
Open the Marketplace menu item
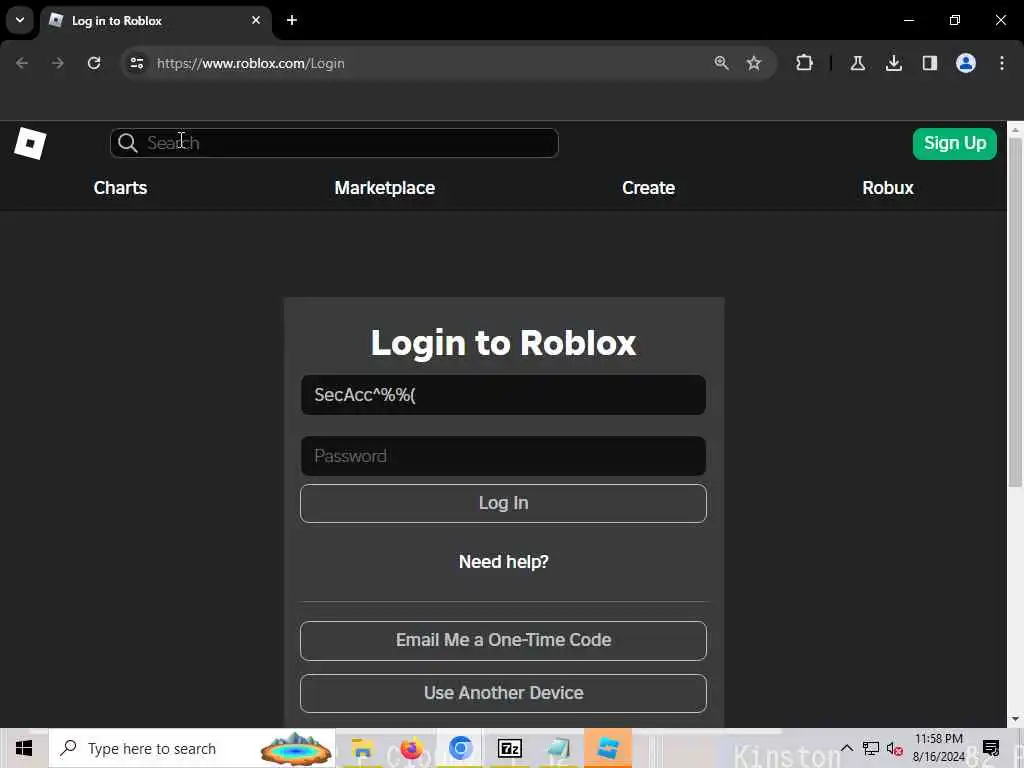385,188
